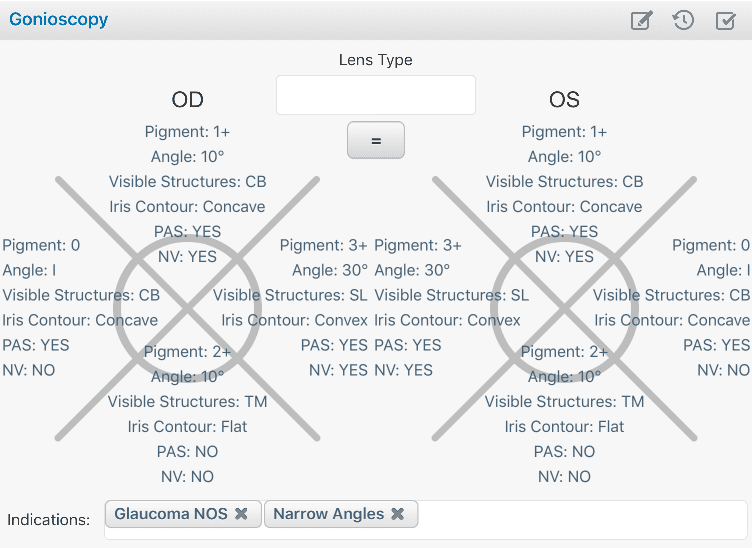
Task: Remove the Glaucoma NOS indication tag
Action: click(241, 514)
